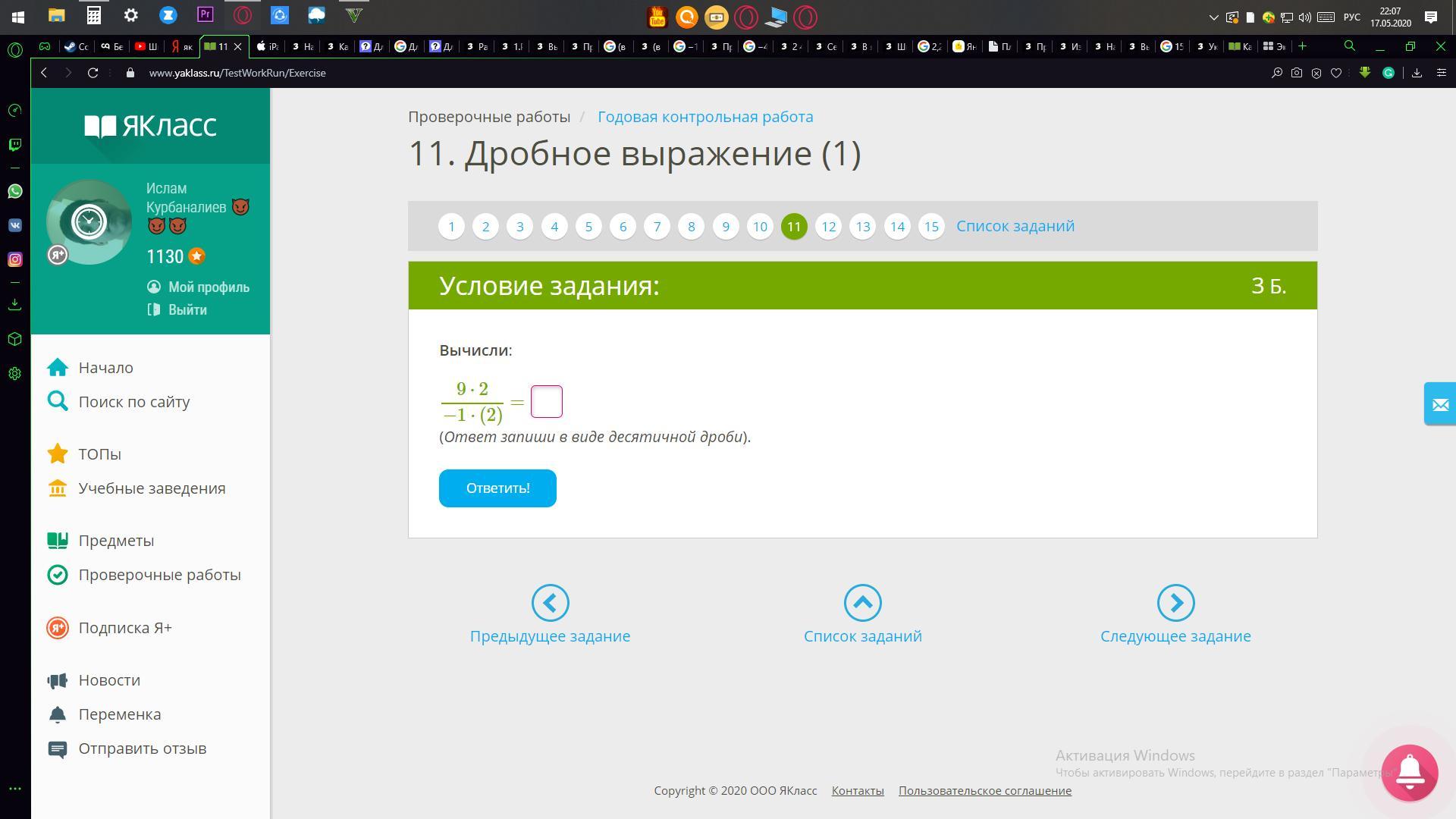Screen dimensions: 1456x819
Task: Click the pink notification bell icon
Action: (x=1409, y=772)
